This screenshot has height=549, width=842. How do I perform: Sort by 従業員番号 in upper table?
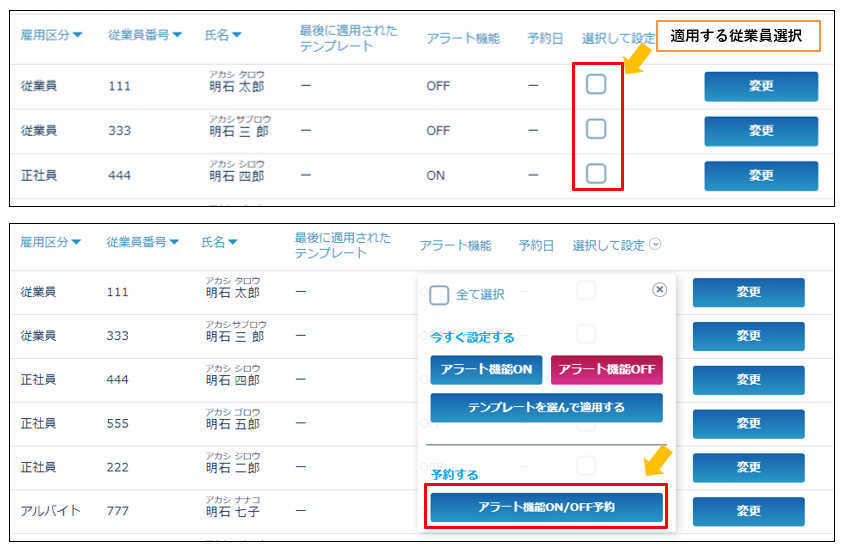(145, 35)
